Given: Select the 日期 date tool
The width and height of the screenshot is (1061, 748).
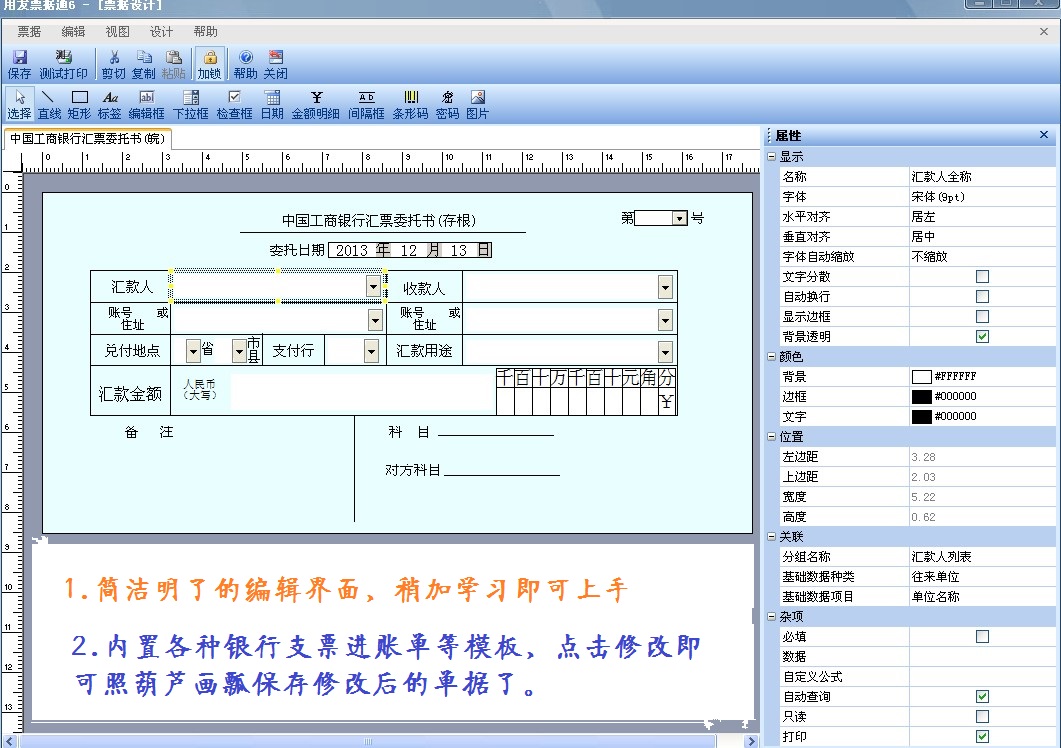Looking at the screenshot, I should tap(272, 105).
